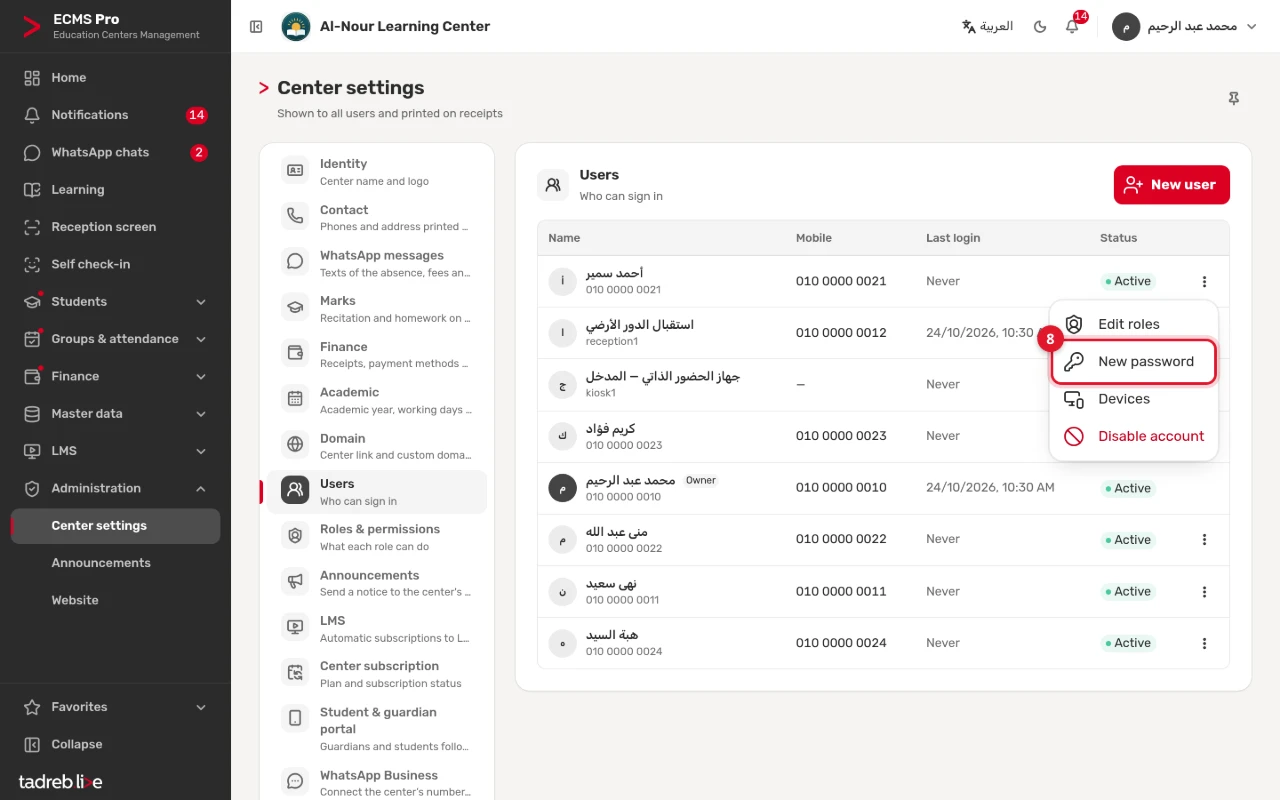Image resolution: width=1280 pixels, height=800 pixels.
Task: Toggle the sidebar panel icon in header
Action: (256, 27)
